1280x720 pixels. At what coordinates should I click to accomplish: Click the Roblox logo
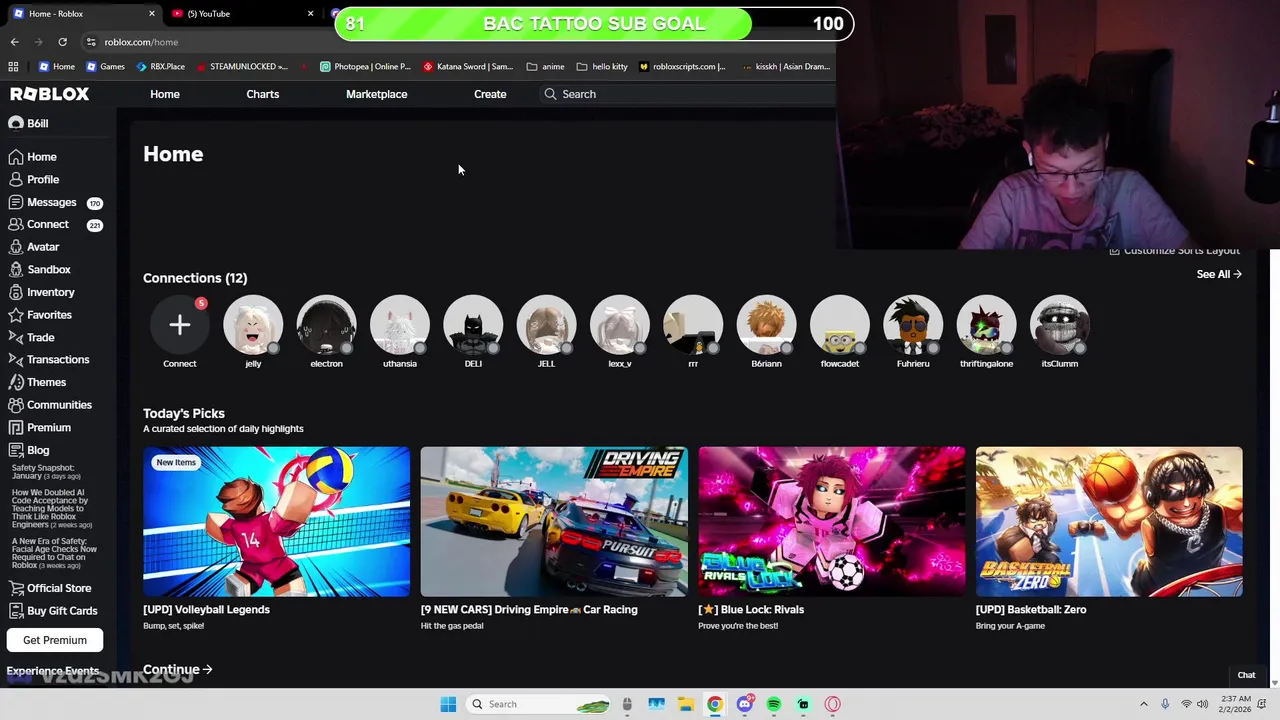tap(50, 94)
